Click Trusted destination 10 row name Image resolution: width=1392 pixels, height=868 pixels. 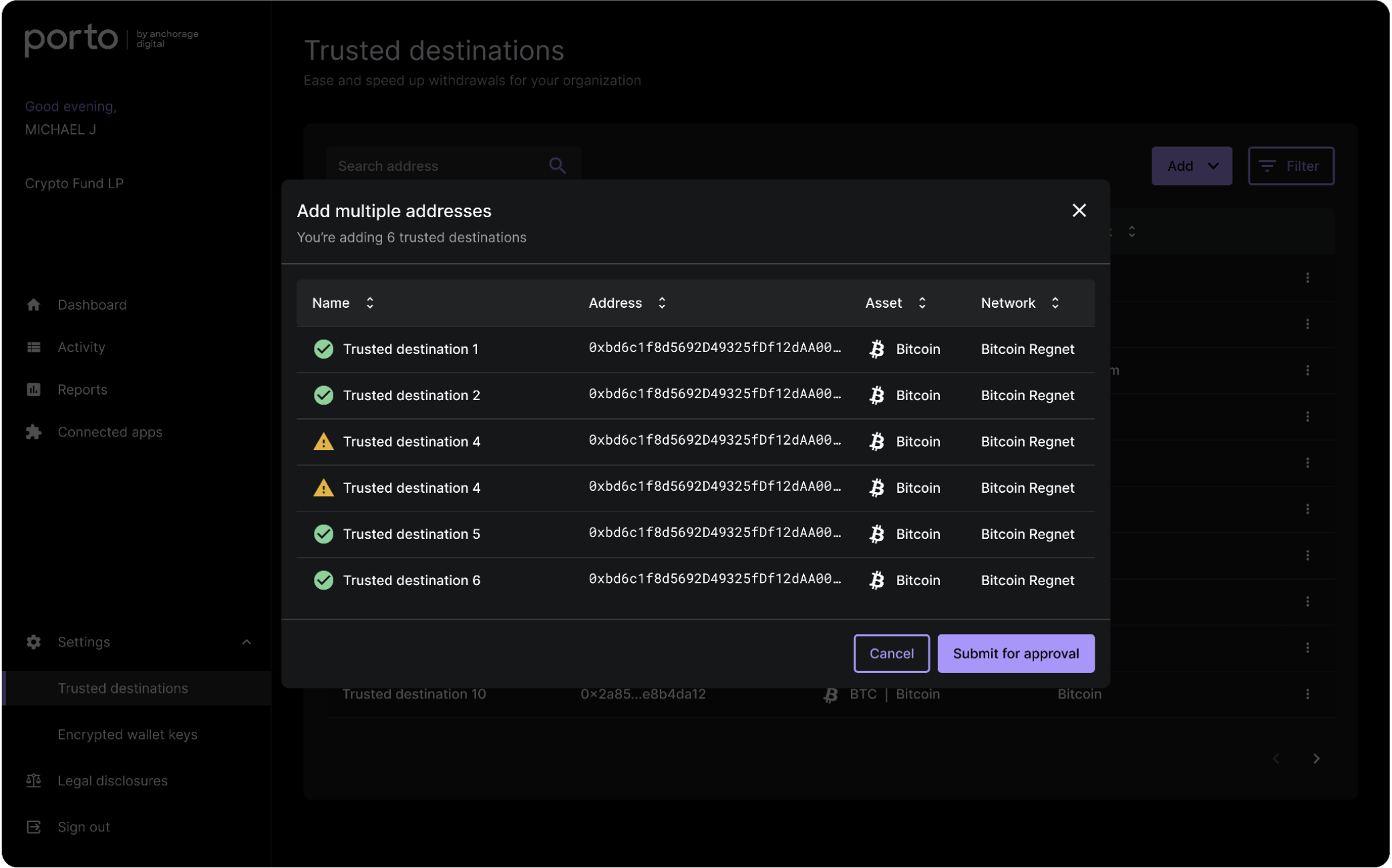[414, 694]
